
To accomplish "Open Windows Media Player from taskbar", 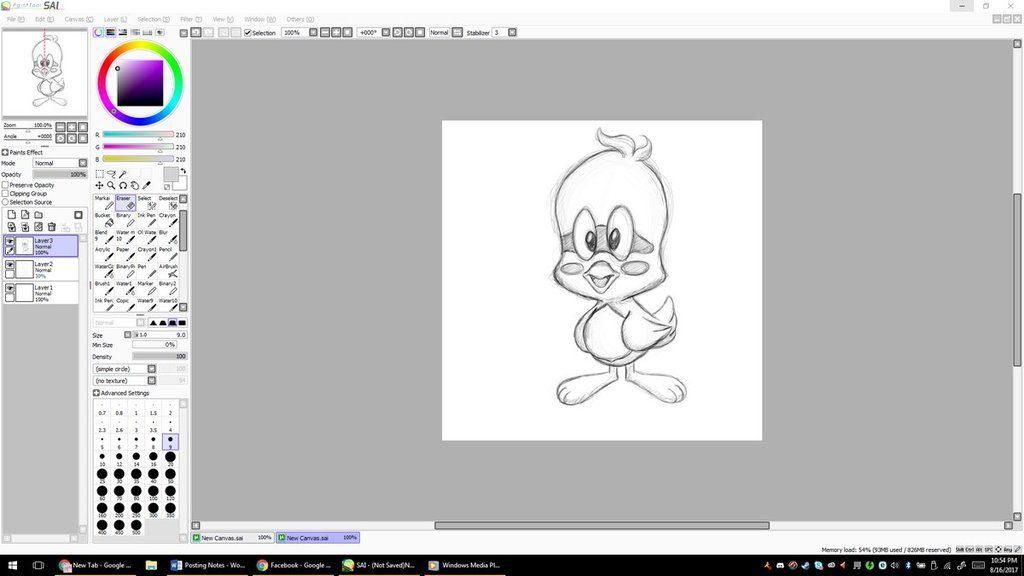I will click(463, 565).
